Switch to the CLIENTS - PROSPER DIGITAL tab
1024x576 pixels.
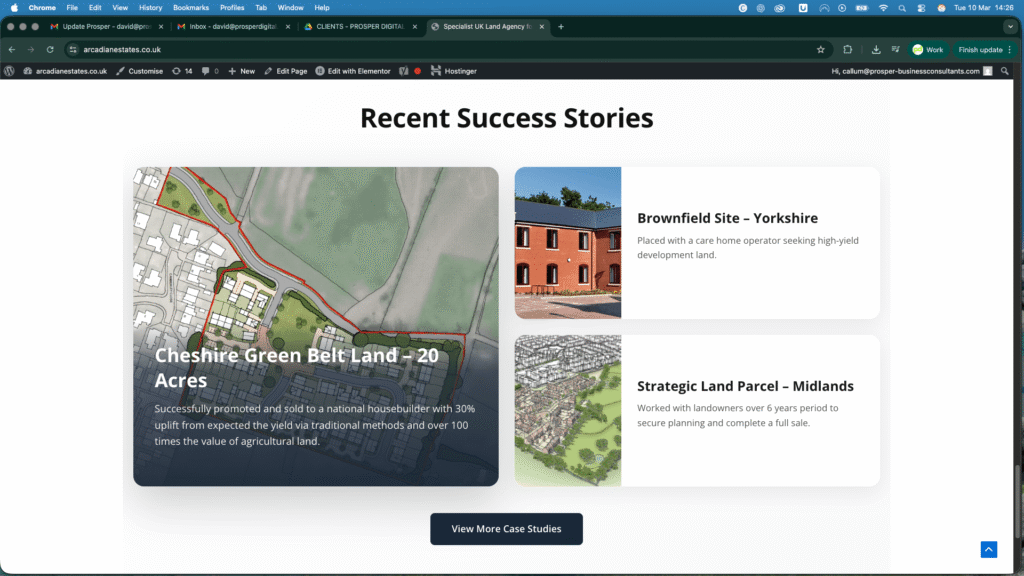coord(360,26)
